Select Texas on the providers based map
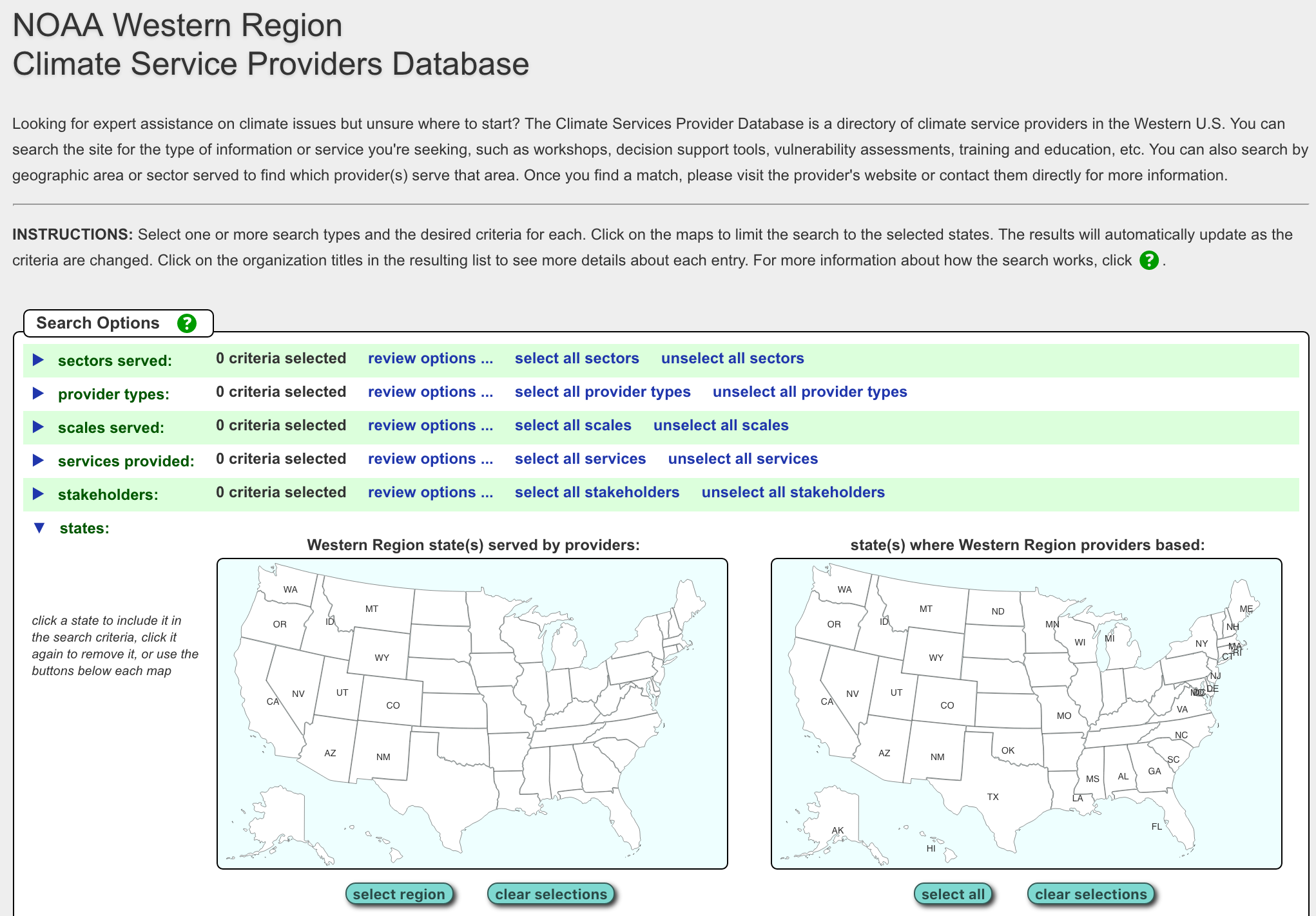 point(992,796)
